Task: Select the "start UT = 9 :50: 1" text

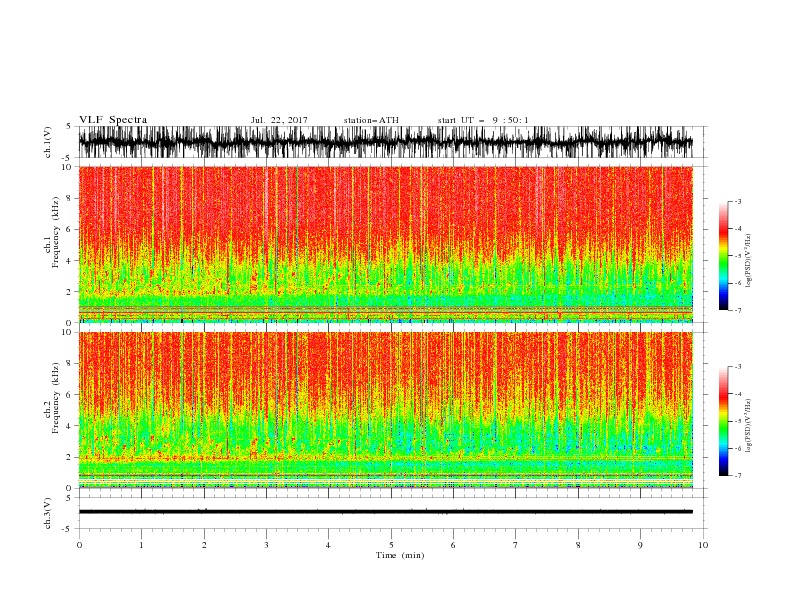Action: click(483, 120)
